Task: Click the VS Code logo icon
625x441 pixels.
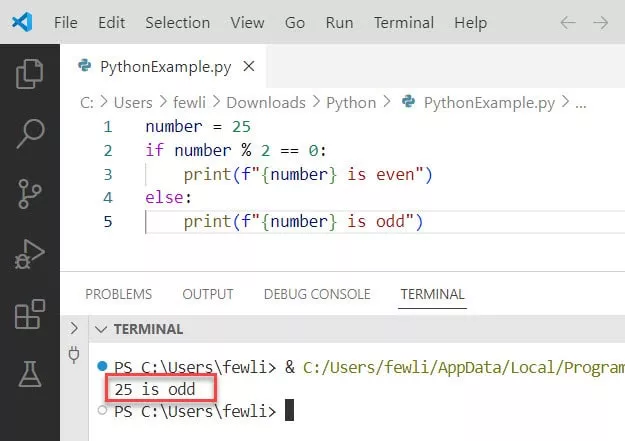Action: (22, 21)
